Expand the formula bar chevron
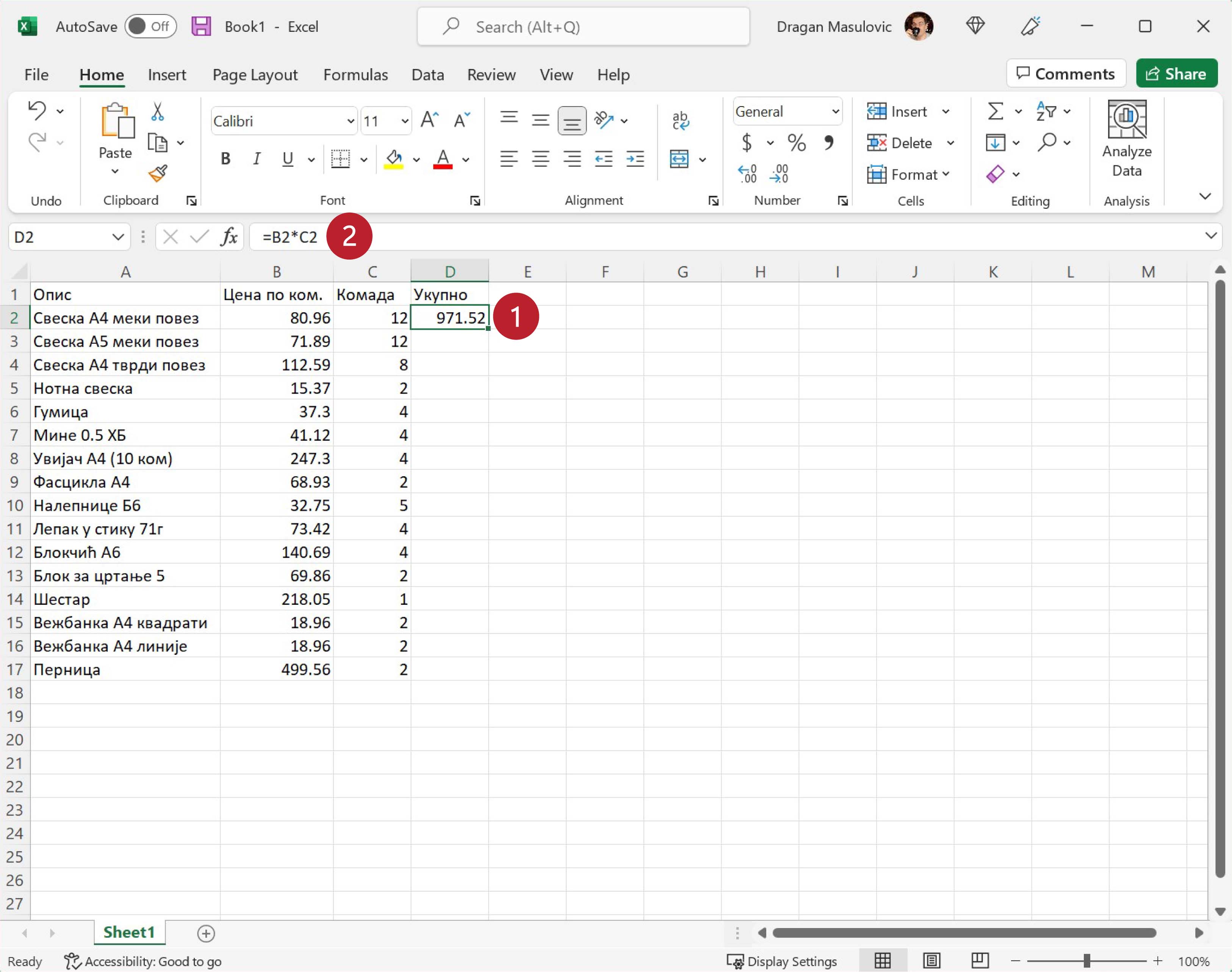Image resolution: width=1232 pixels, height=972 pixels. point(1210,236)
